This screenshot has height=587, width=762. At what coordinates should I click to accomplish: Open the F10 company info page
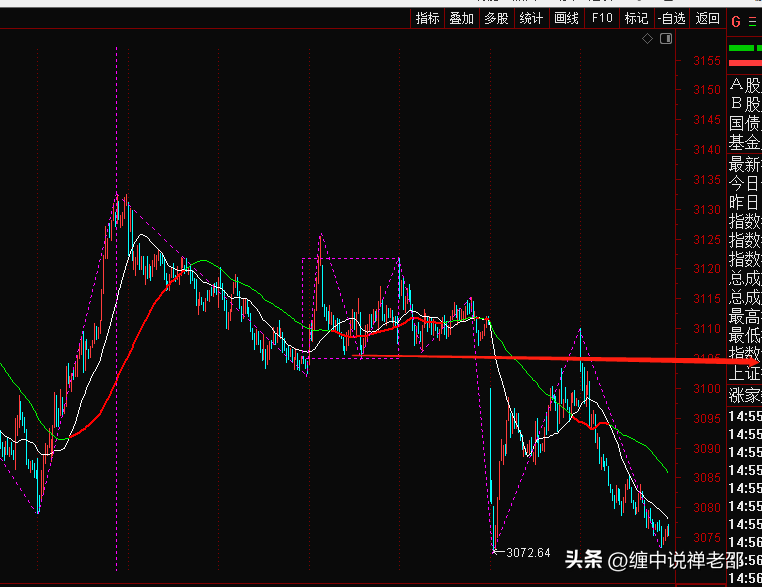tap(602, 18)
